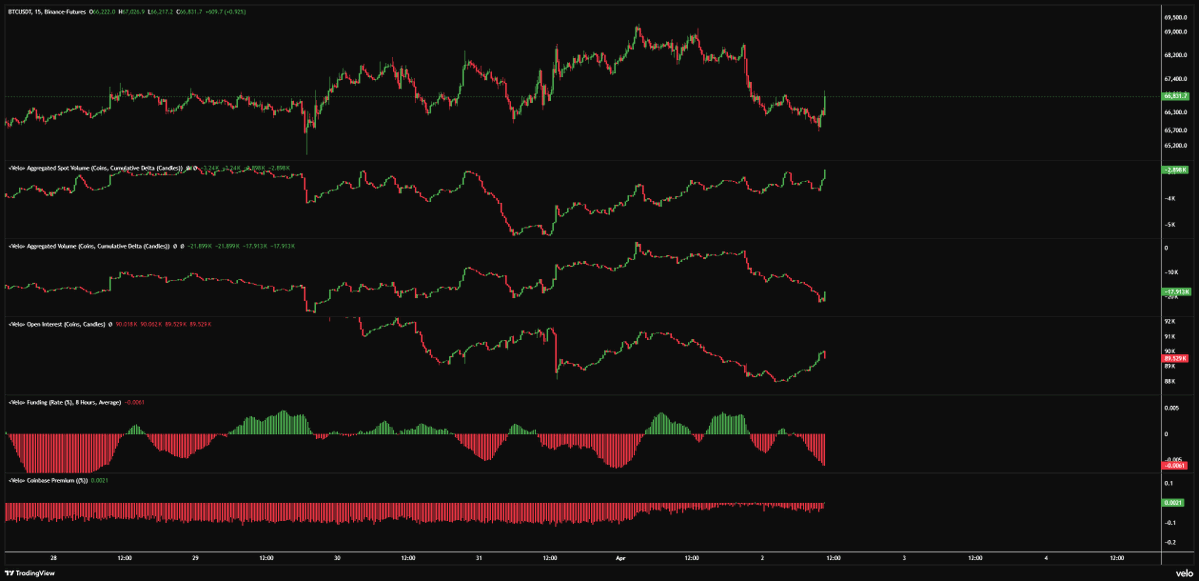Click the main chart high value H67,026.9
1199x581 pixels.
pos(132,12)
